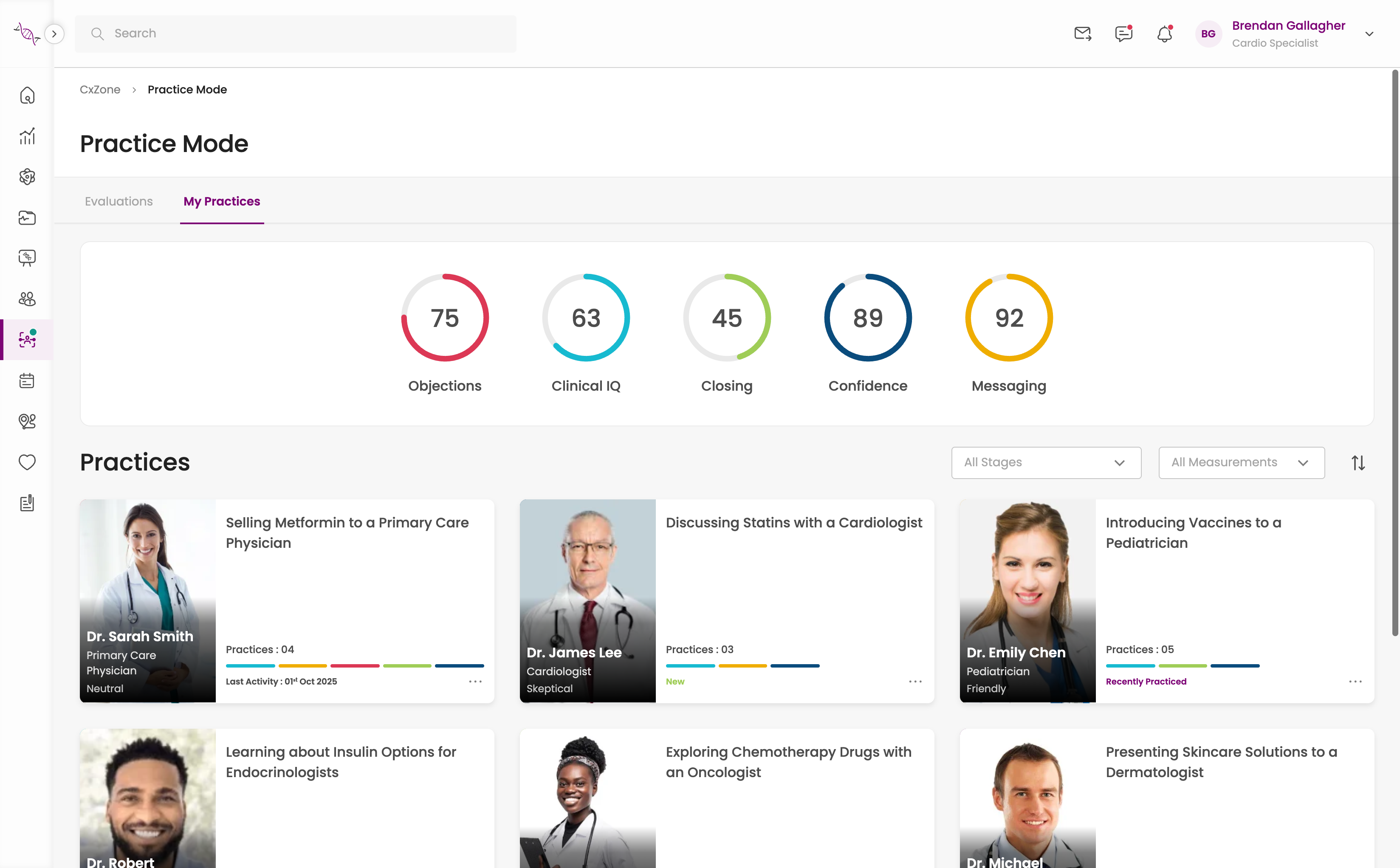Open the All Stages dropdown
Viewport: 1400px width, 868px height.
coord(1046,463)
